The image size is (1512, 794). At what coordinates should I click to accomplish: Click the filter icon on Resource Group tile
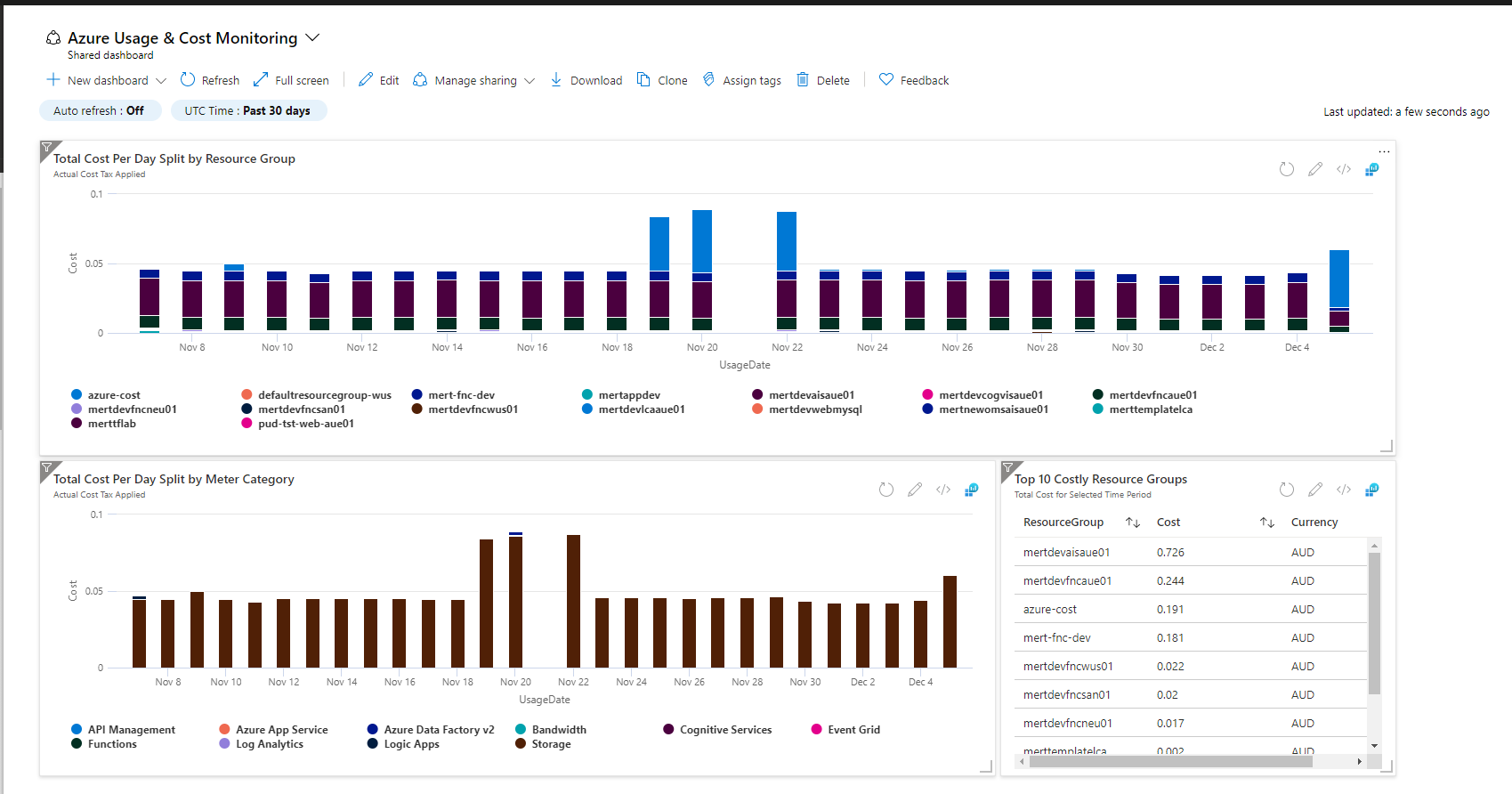point(47,147)
